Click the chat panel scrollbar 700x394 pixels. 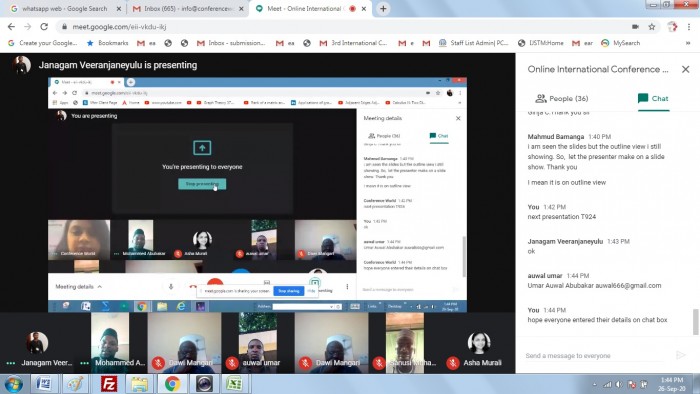696,321
